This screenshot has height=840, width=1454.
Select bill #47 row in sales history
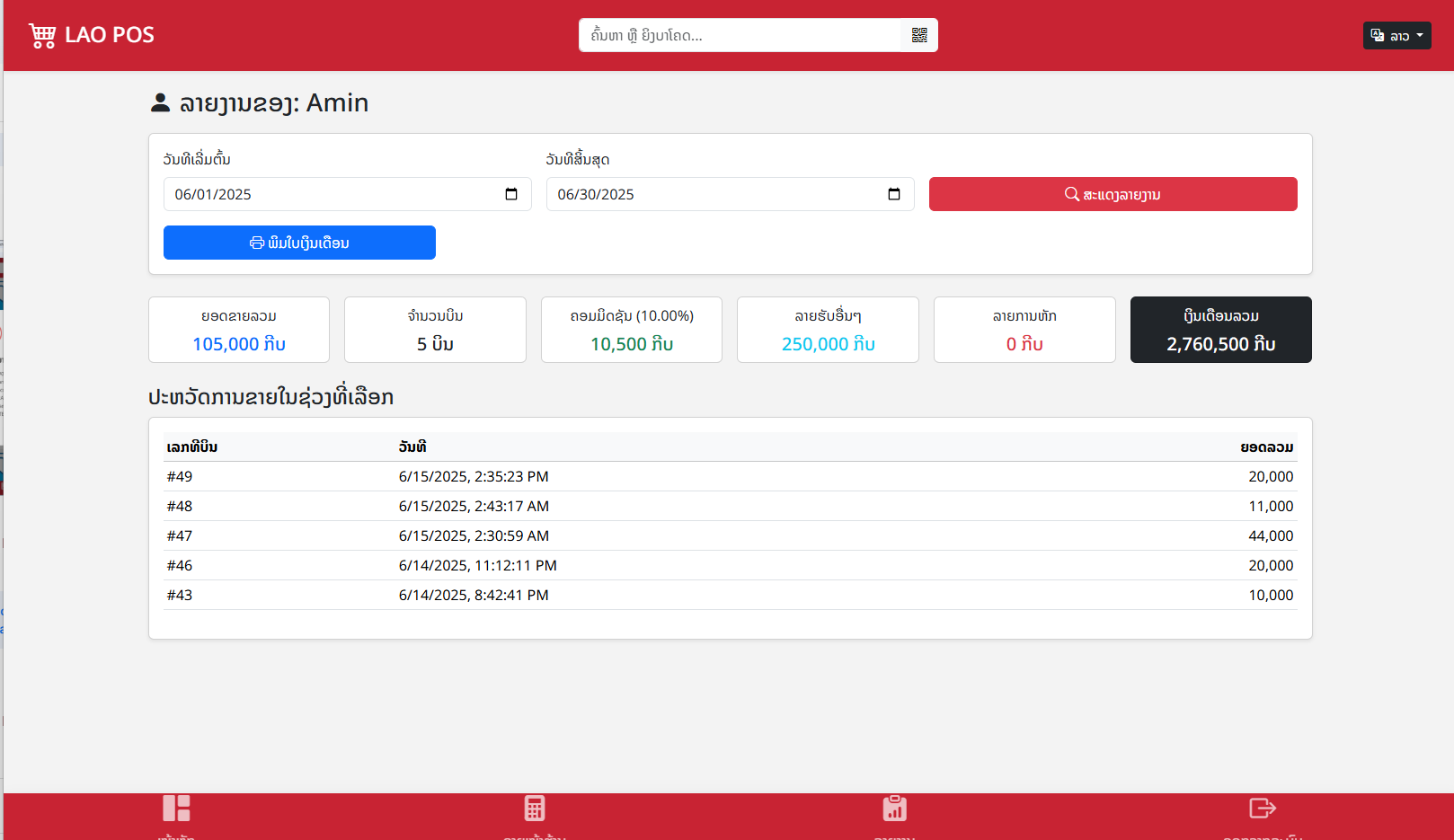coord(730,535)
